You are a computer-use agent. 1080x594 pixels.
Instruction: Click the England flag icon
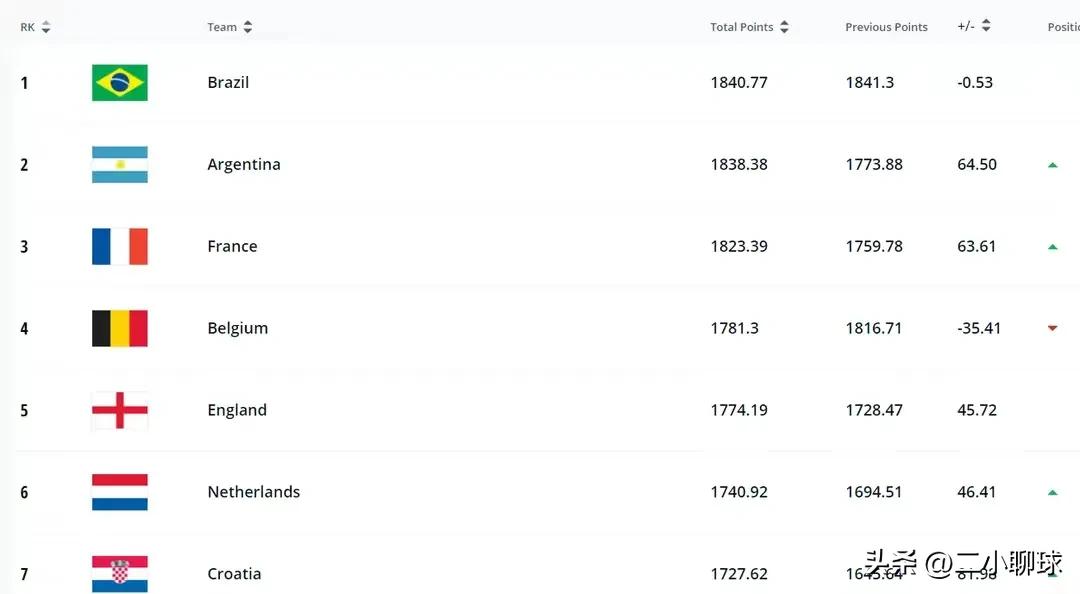click(119, 410)
